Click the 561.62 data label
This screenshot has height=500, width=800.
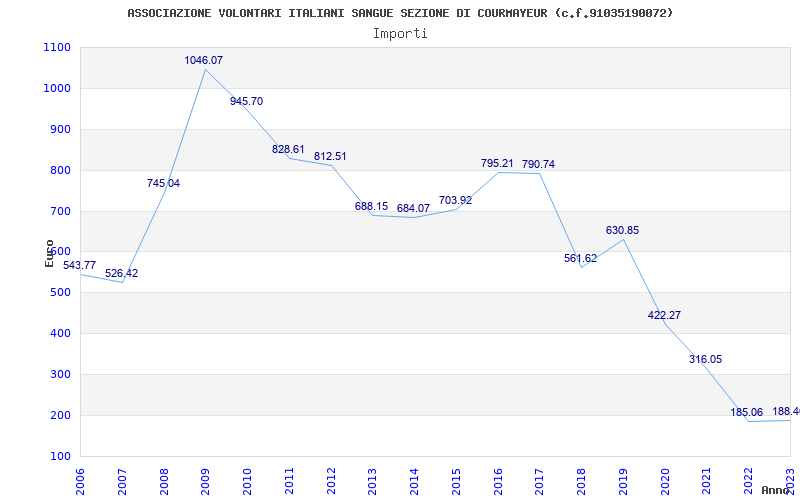[580, 259]
